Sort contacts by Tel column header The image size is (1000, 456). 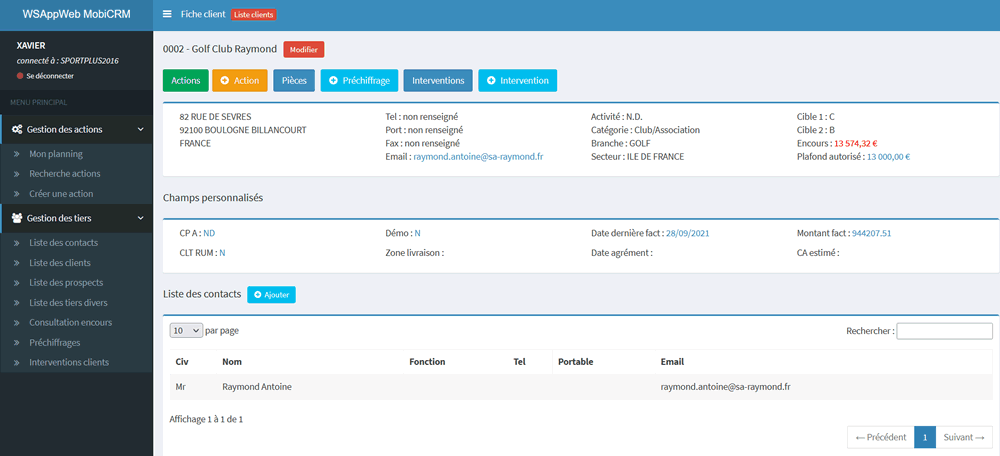pyautogui.click(x=530, y=362)
